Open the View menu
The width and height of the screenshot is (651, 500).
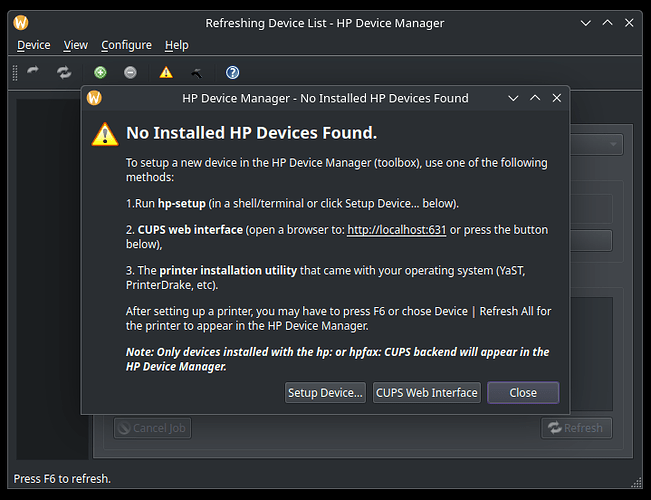point(76,45)
